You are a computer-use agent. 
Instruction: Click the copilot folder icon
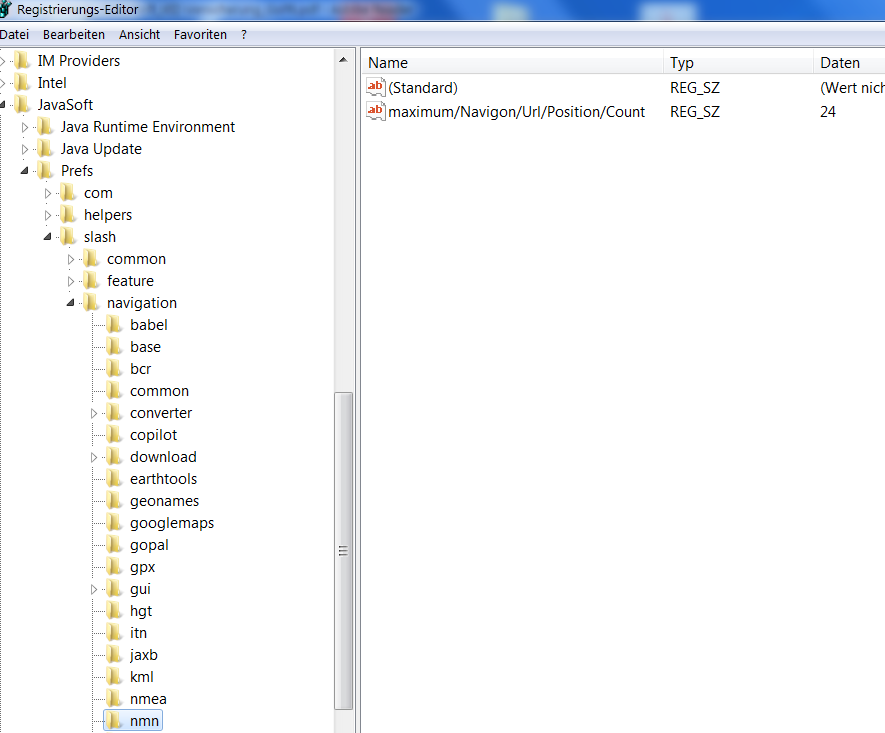[x=115, y=435]
